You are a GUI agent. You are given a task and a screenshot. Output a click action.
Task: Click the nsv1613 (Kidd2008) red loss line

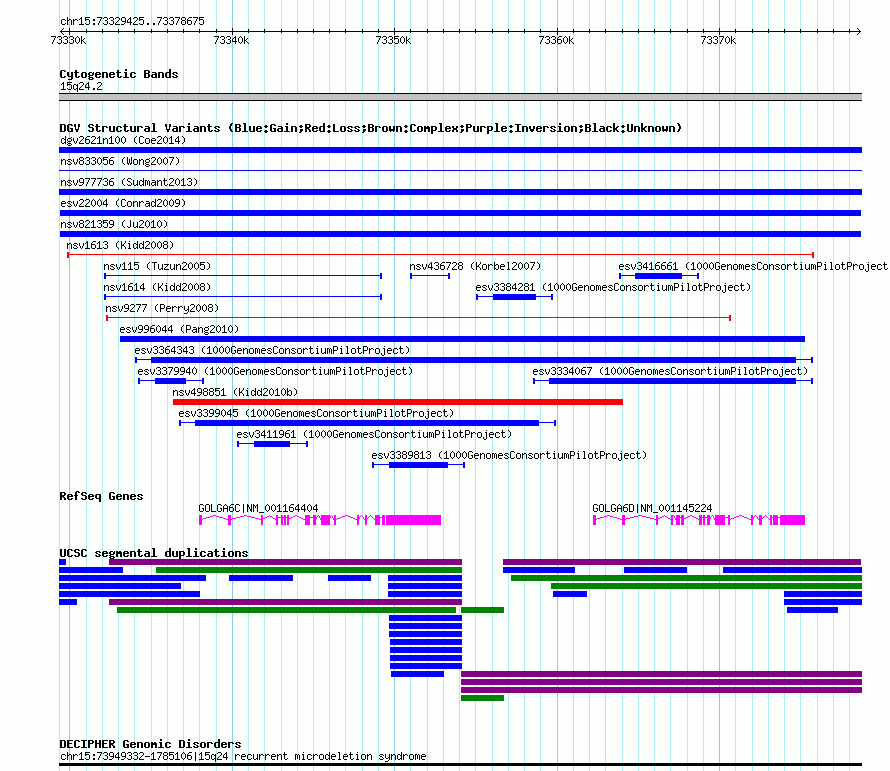click(440, 255)
